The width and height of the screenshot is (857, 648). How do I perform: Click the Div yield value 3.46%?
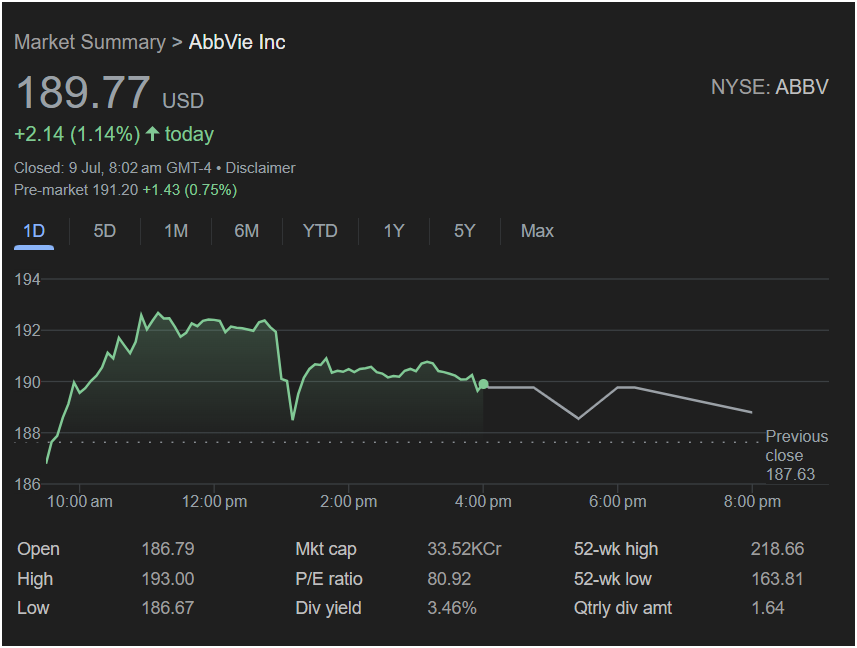[x=452, y=608]
